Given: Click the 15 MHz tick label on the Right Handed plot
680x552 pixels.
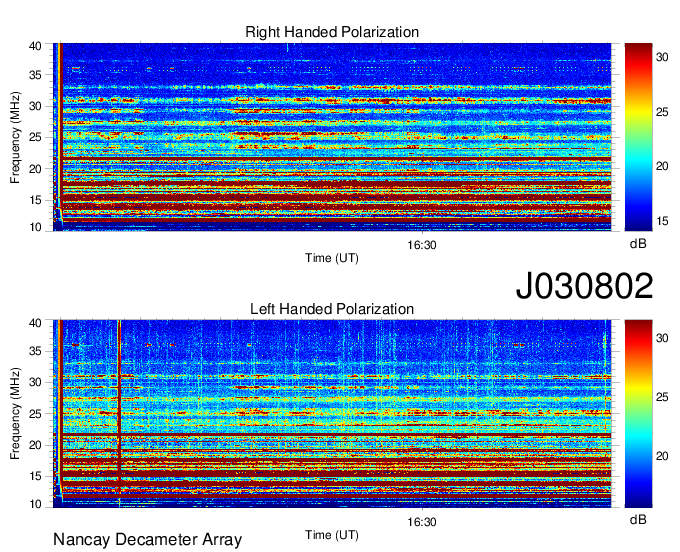Looking at the screenshot, I should [35, 200].
